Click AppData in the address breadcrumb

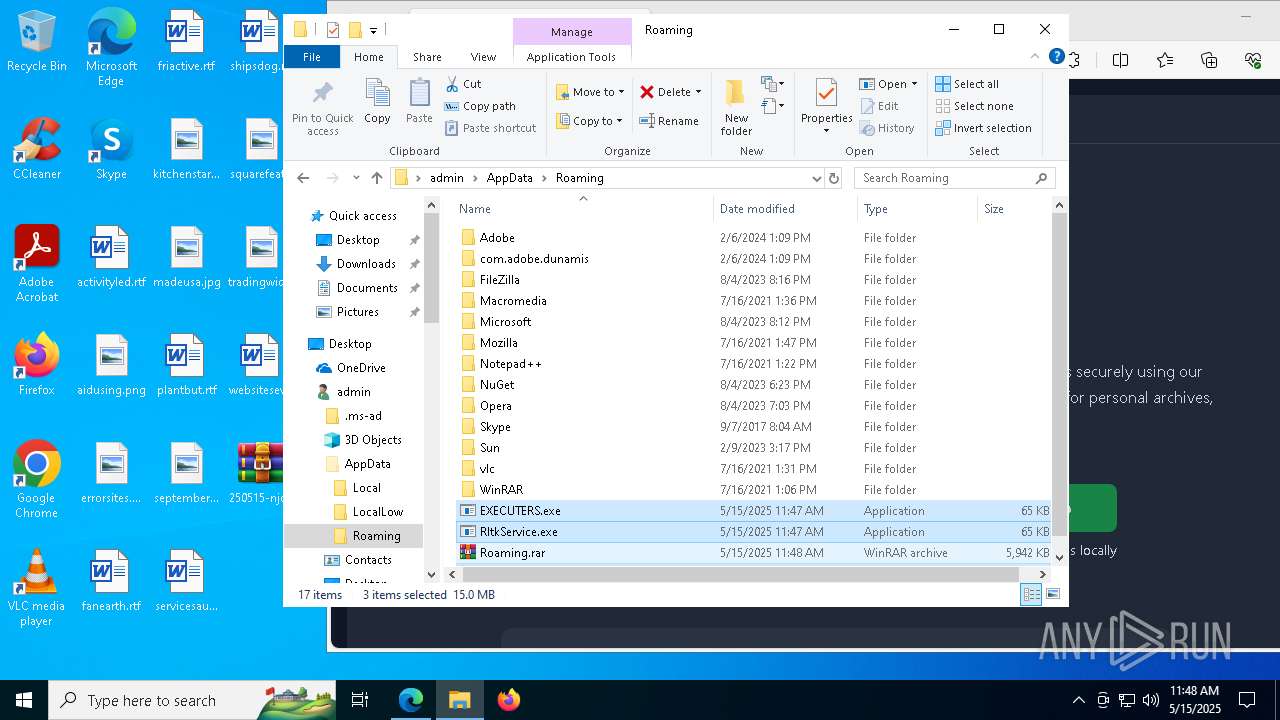pos(509,178)
